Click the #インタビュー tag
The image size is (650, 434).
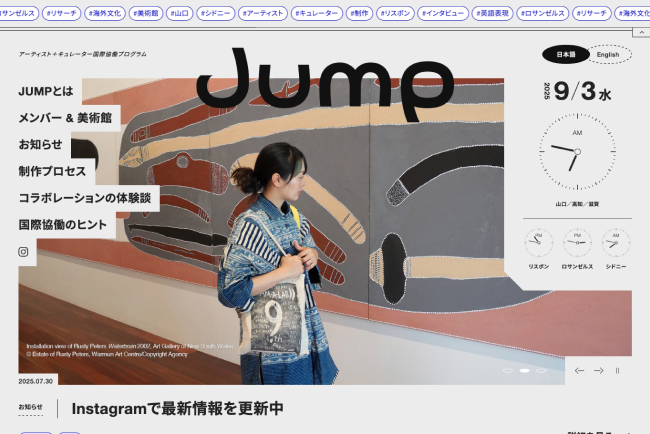tap(443, 13)
